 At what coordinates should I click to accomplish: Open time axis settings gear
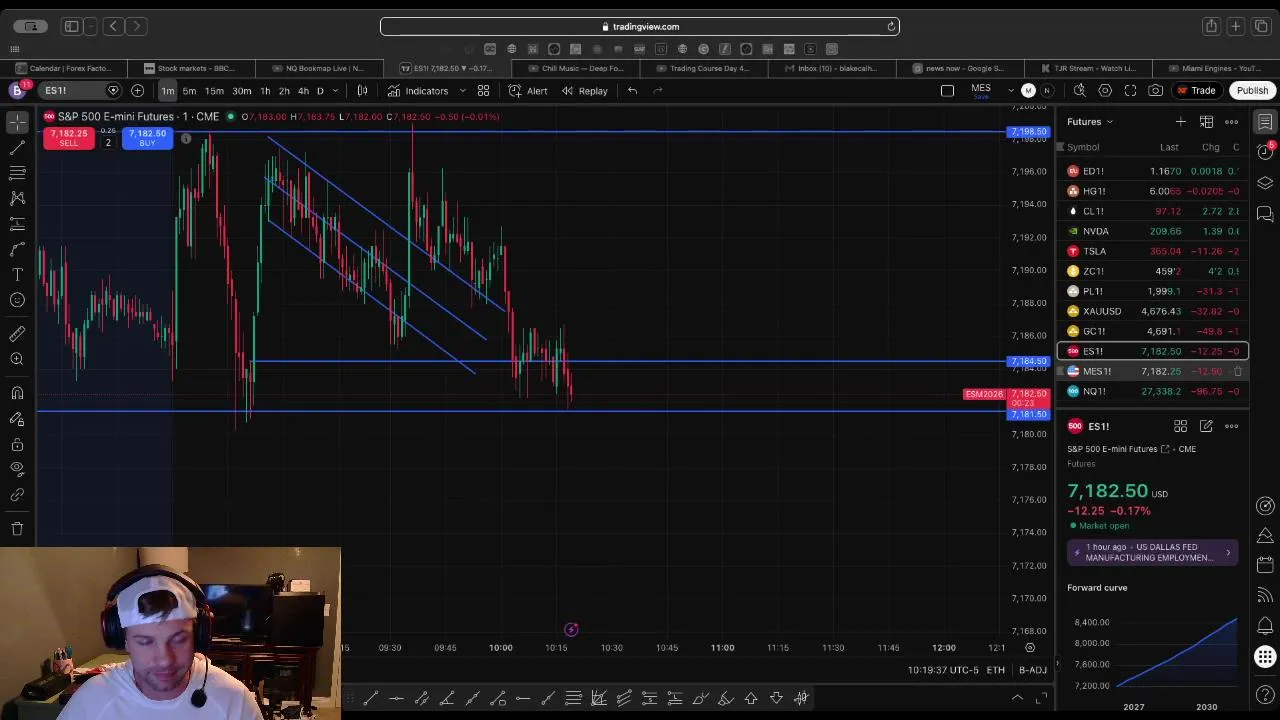click(x=1030, y=648)
